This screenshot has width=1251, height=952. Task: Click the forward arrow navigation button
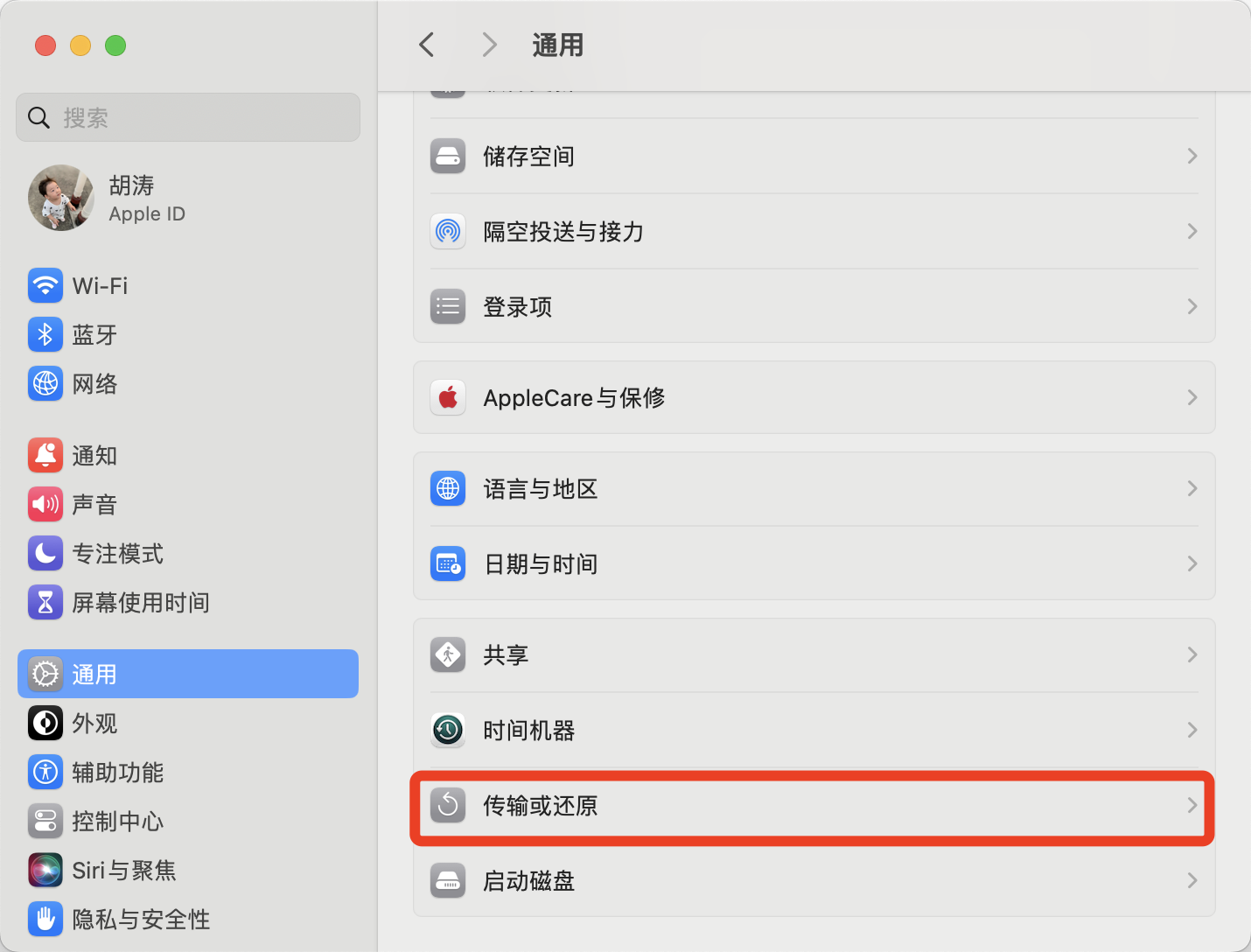489,45
